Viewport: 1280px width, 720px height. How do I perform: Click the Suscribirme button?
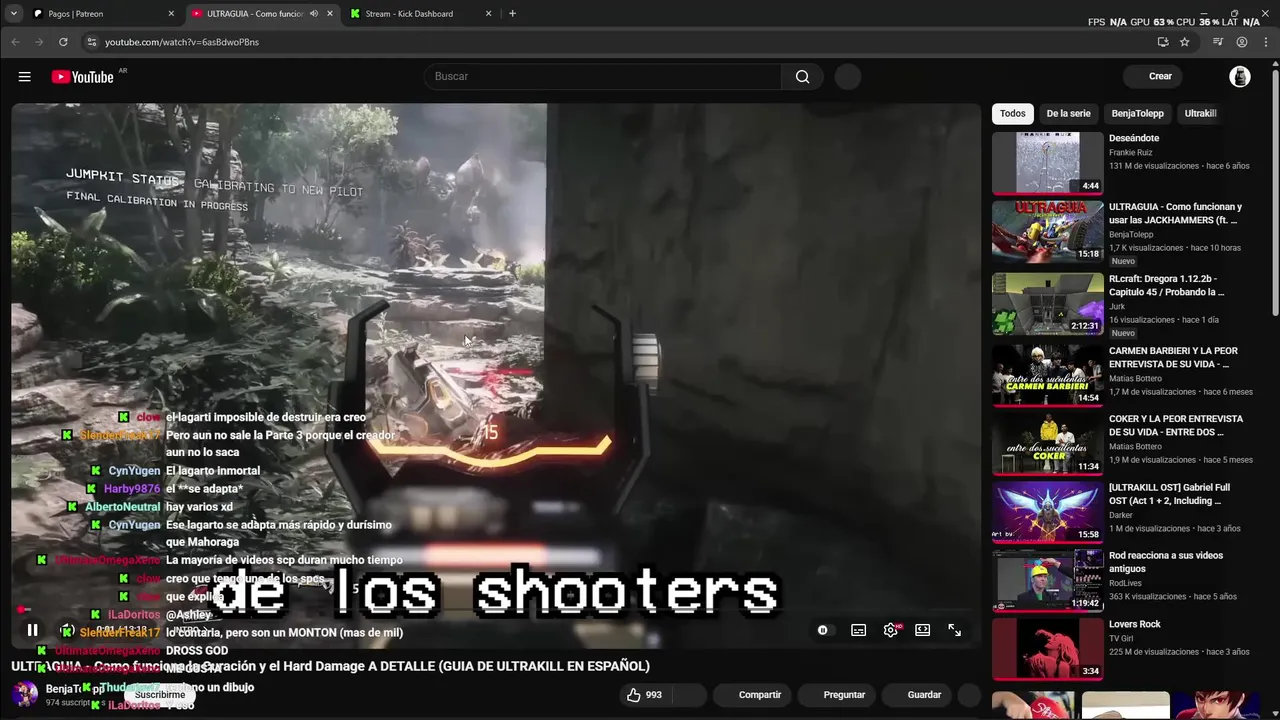pyautogui.click(x=160, y=695)
